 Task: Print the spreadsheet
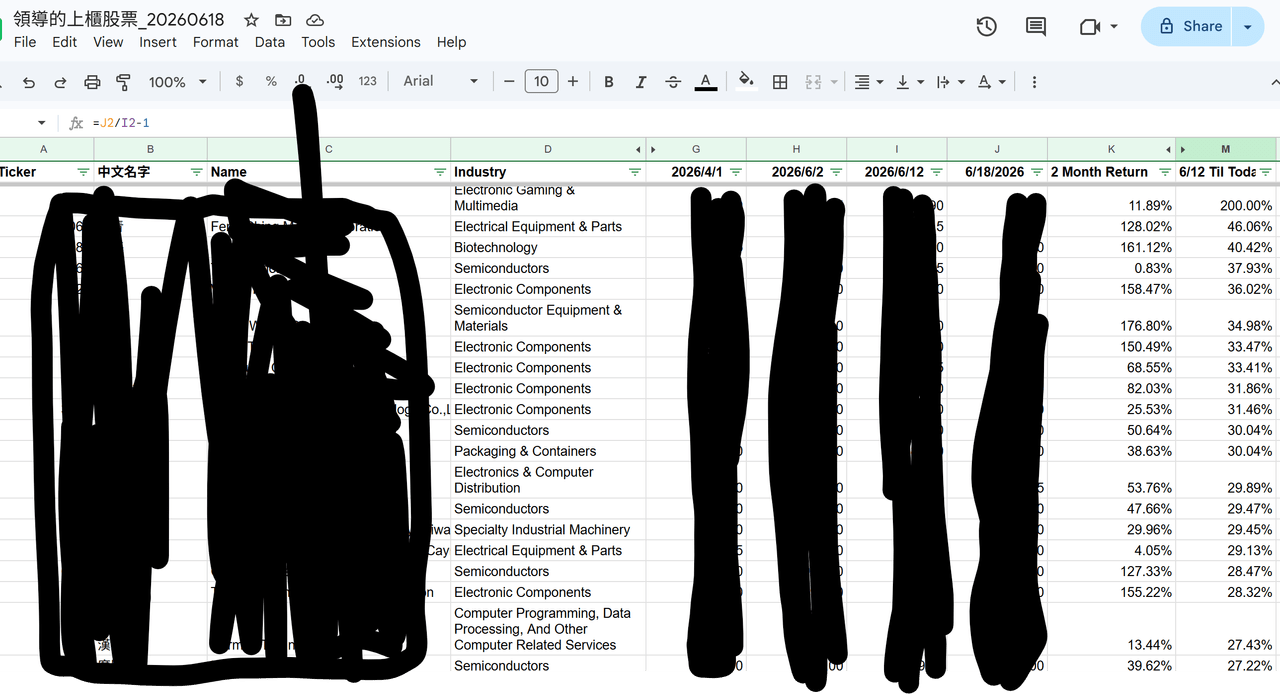92,82
